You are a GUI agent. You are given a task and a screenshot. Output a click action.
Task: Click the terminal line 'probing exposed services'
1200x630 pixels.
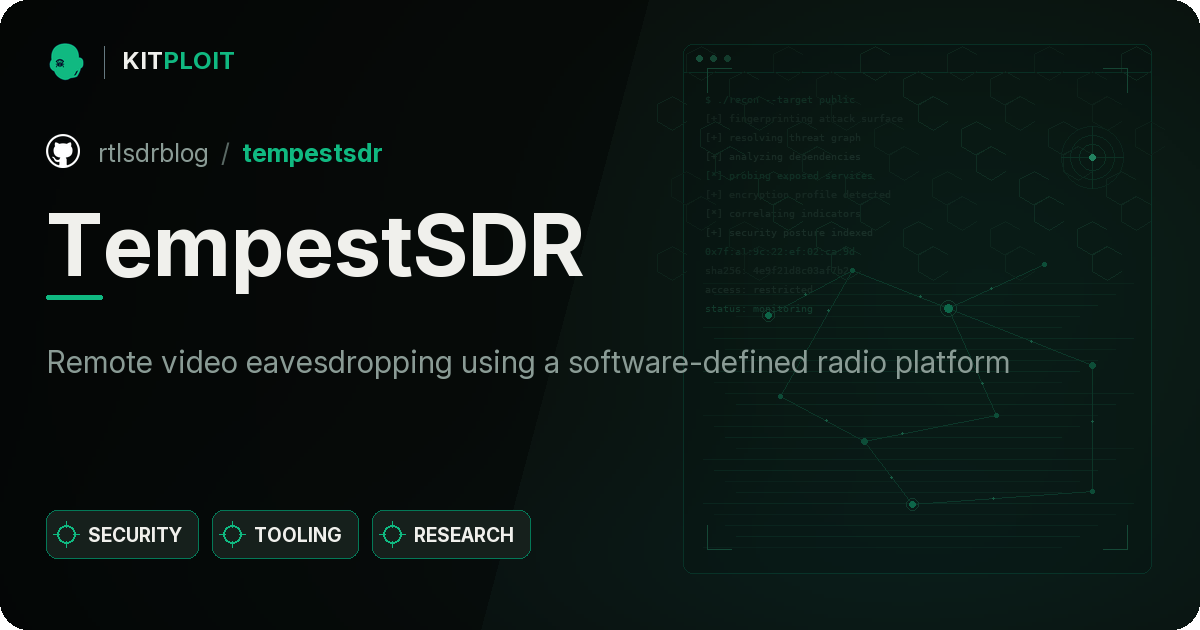[x=790, y=176]
